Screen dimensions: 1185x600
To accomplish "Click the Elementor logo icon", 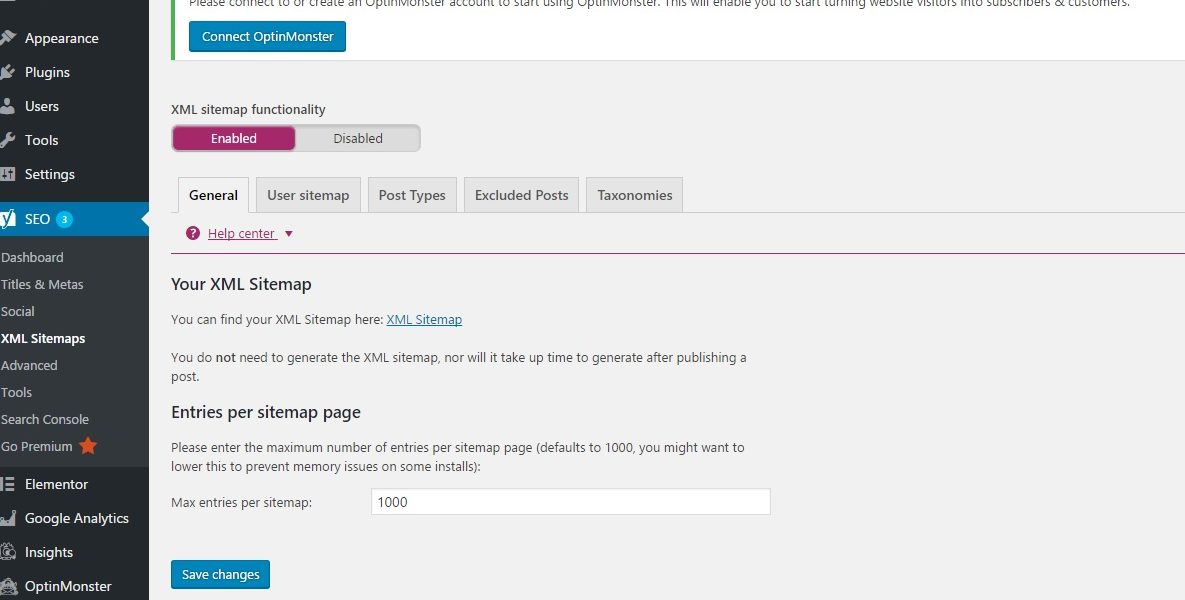I will tap(8, 484).
